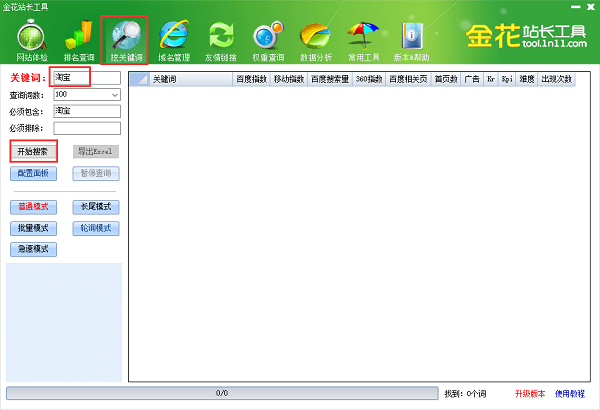Open the 网站体检 site checkup tool
Image resolution: width=600 pixels, height=410 pixels.
tap(31, 40)
